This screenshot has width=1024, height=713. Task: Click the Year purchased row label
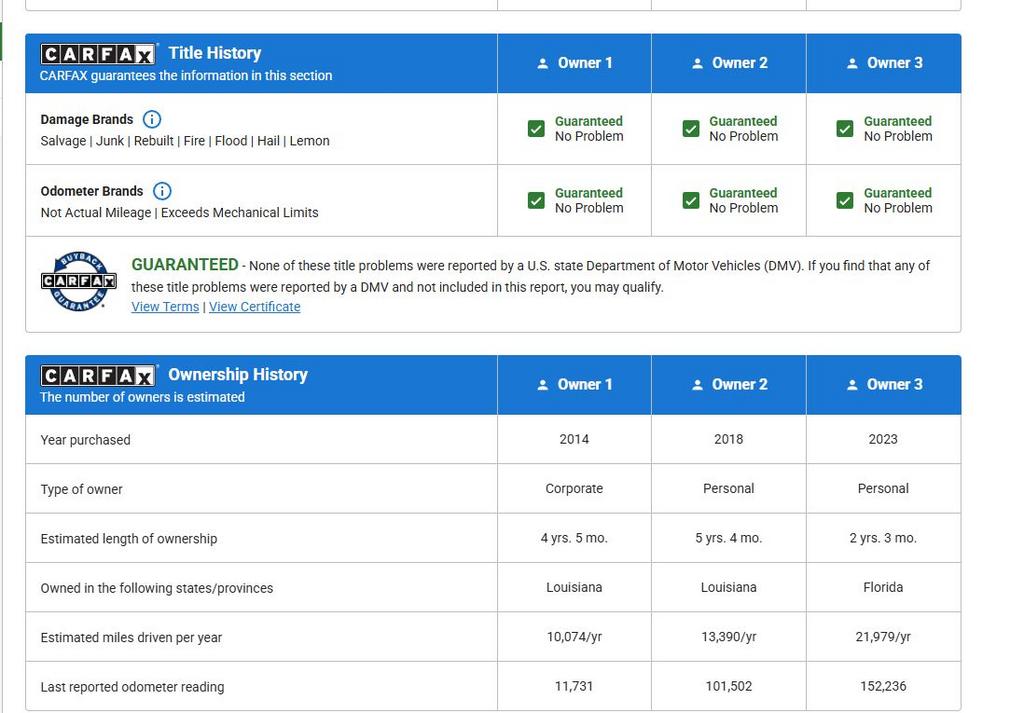click(85, 440)
